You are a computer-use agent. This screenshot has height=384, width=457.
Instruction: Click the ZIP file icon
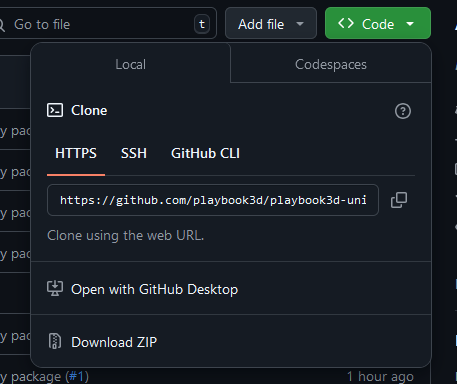(x=55, y=342)
